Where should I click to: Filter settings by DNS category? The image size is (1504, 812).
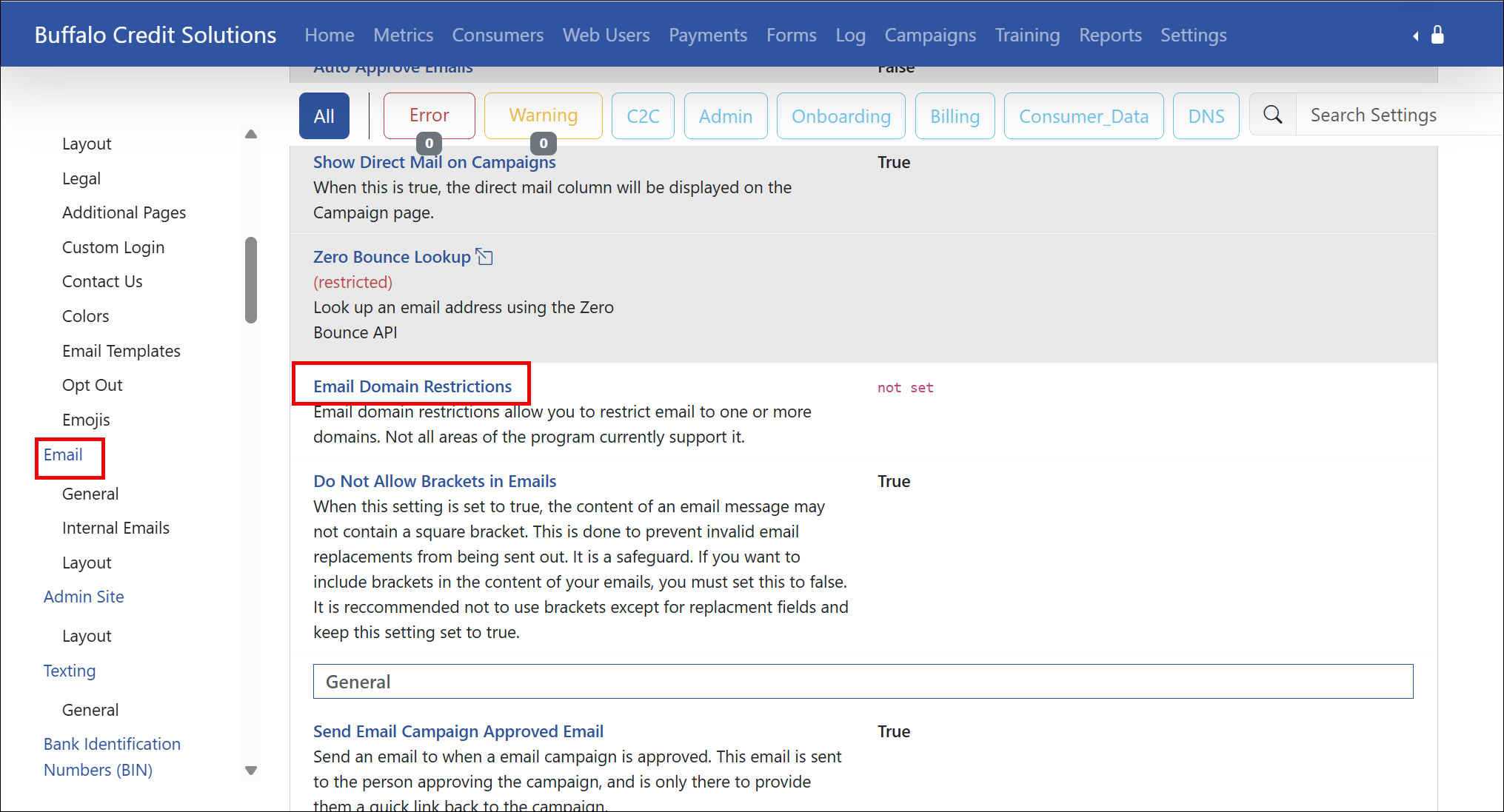(1206, 116)
